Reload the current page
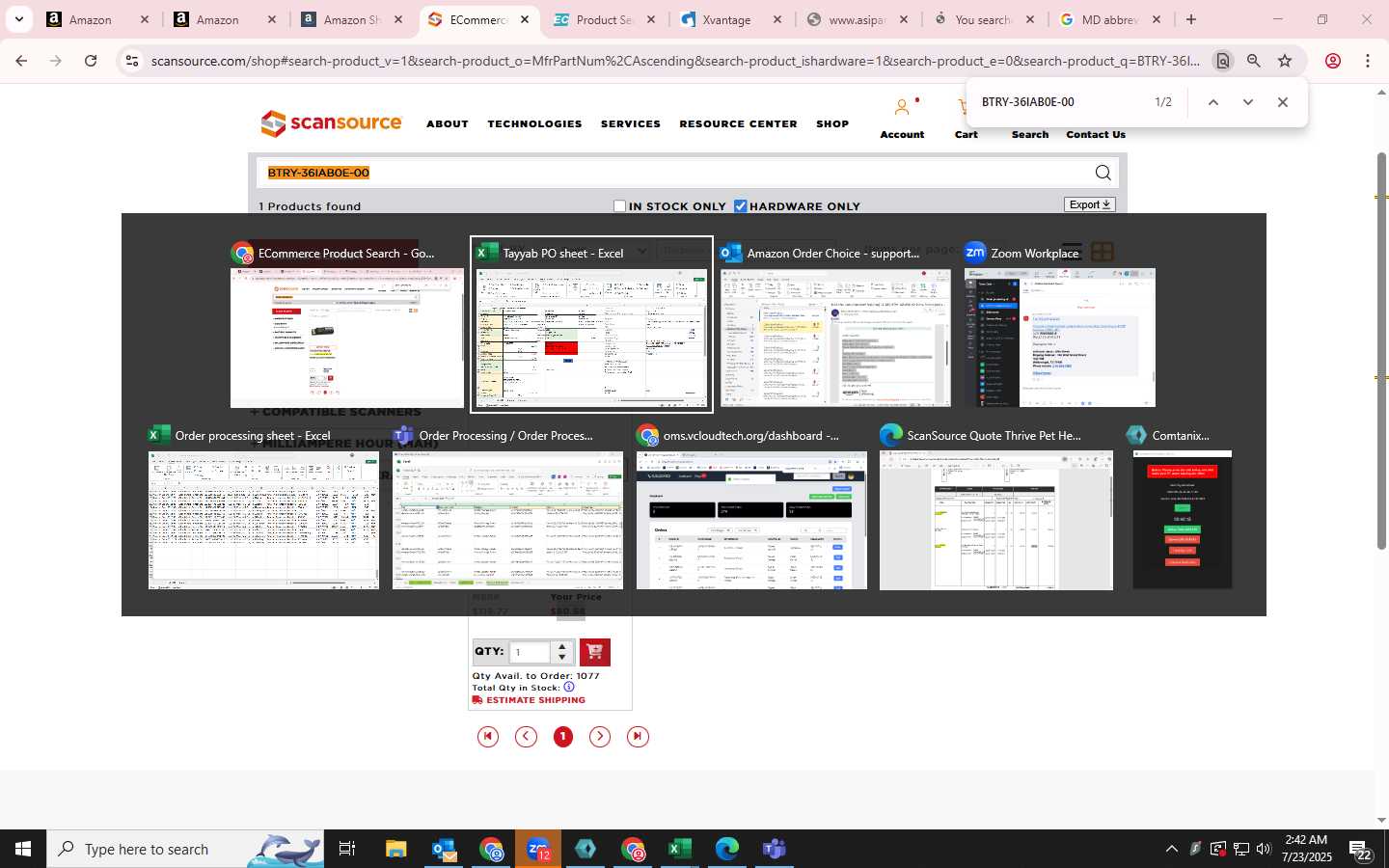Screen dimensions: 1389x868 (x=91, y=61)
